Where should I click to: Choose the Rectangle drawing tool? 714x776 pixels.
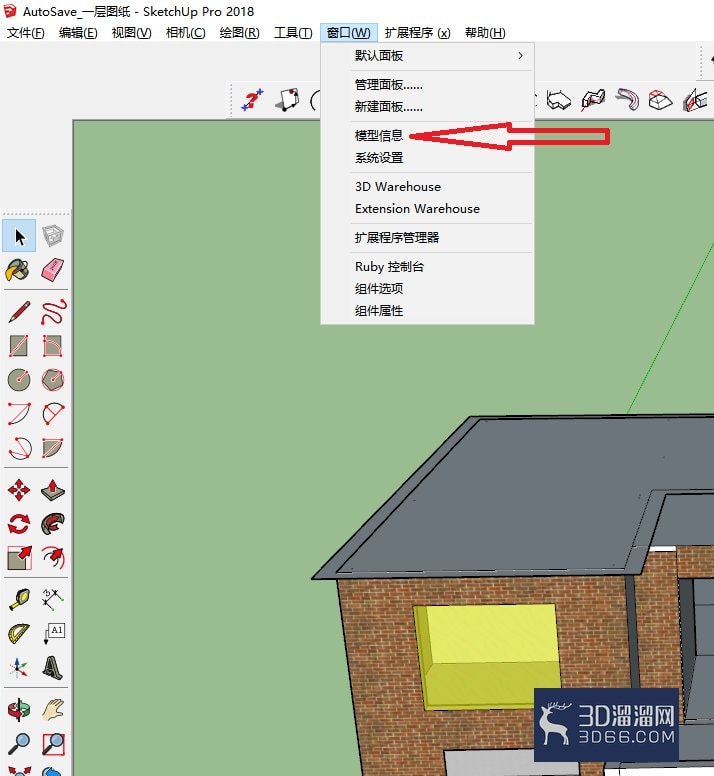19,346
